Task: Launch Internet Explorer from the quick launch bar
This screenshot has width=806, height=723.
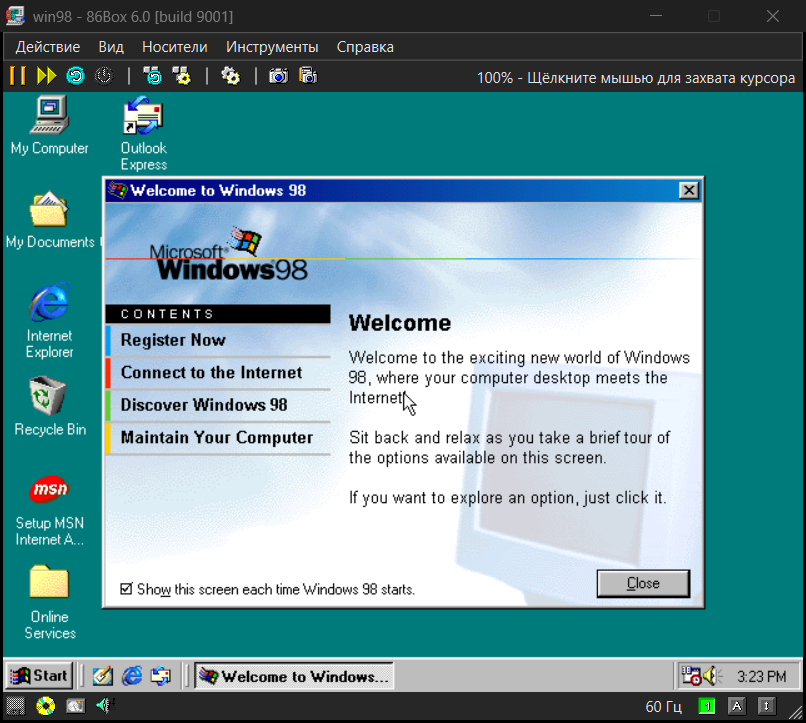Action: click(x=132, y=676)
